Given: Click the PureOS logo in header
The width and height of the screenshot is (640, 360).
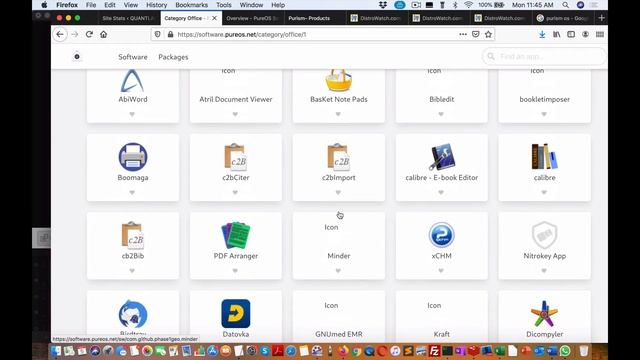Looking at the screenshot, I should click(x=77, y=57).
